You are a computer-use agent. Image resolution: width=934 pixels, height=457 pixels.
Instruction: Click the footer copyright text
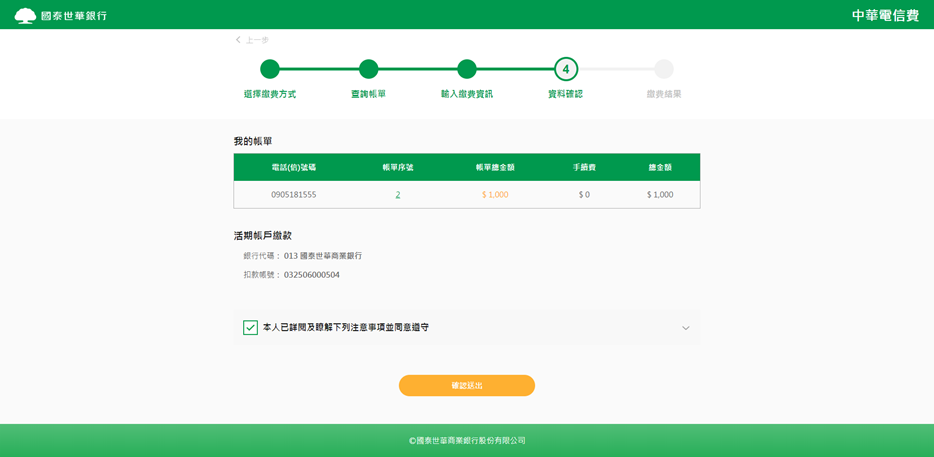467,441
